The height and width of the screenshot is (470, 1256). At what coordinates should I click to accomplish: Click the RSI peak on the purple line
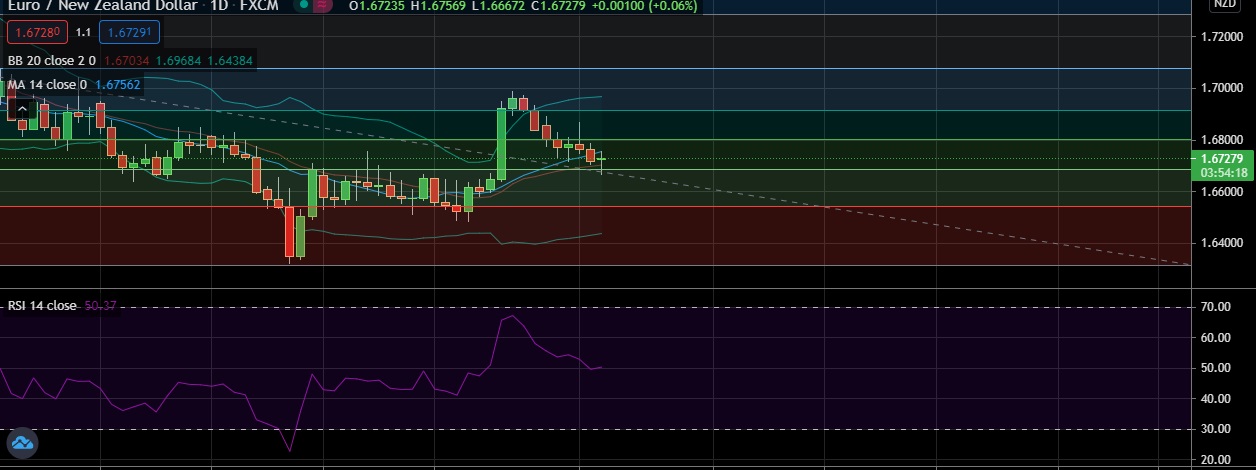tap(512, 316)
